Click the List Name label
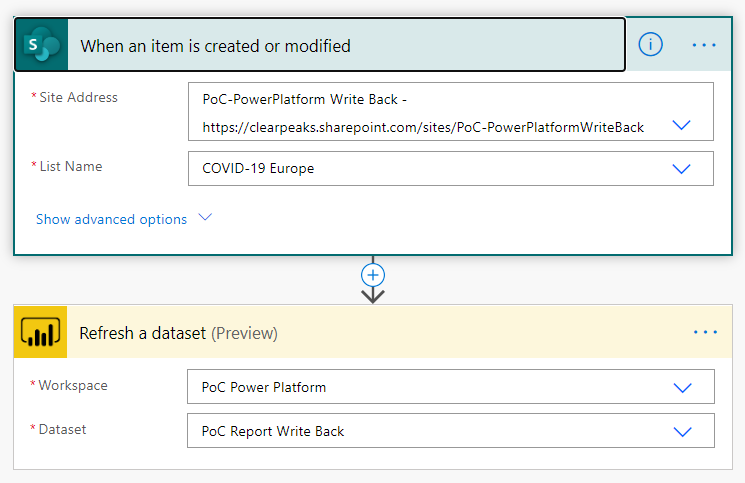Screen dimensions: 745x483 [71, 166]
